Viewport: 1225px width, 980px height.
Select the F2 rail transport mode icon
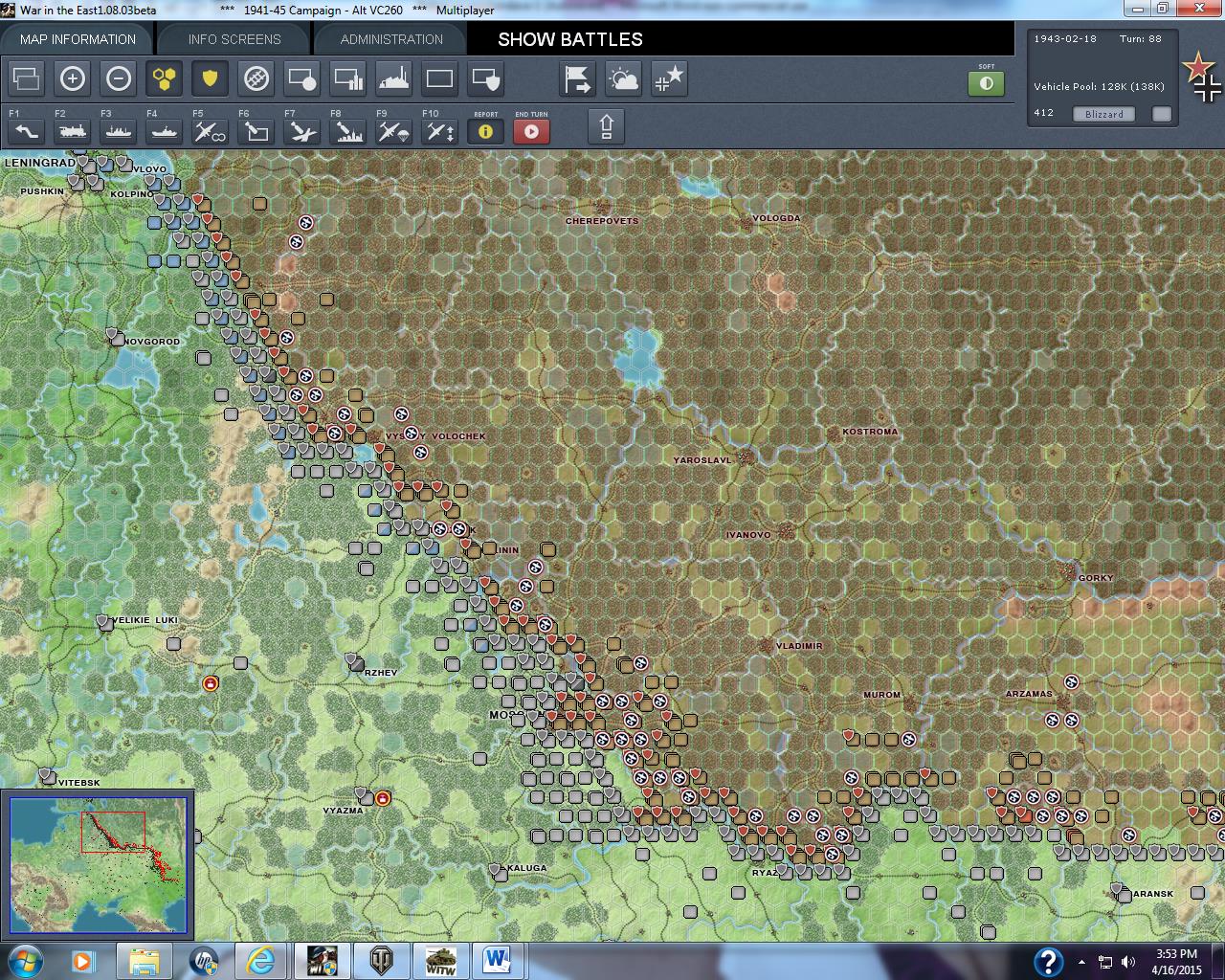(x=71, y=131)
